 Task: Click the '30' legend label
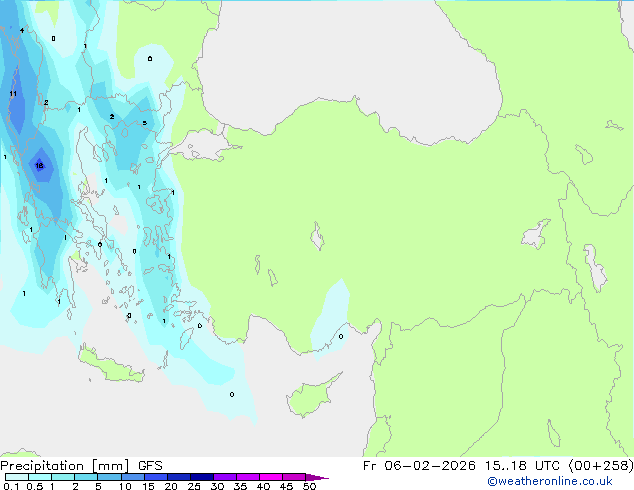click(217, 486)
